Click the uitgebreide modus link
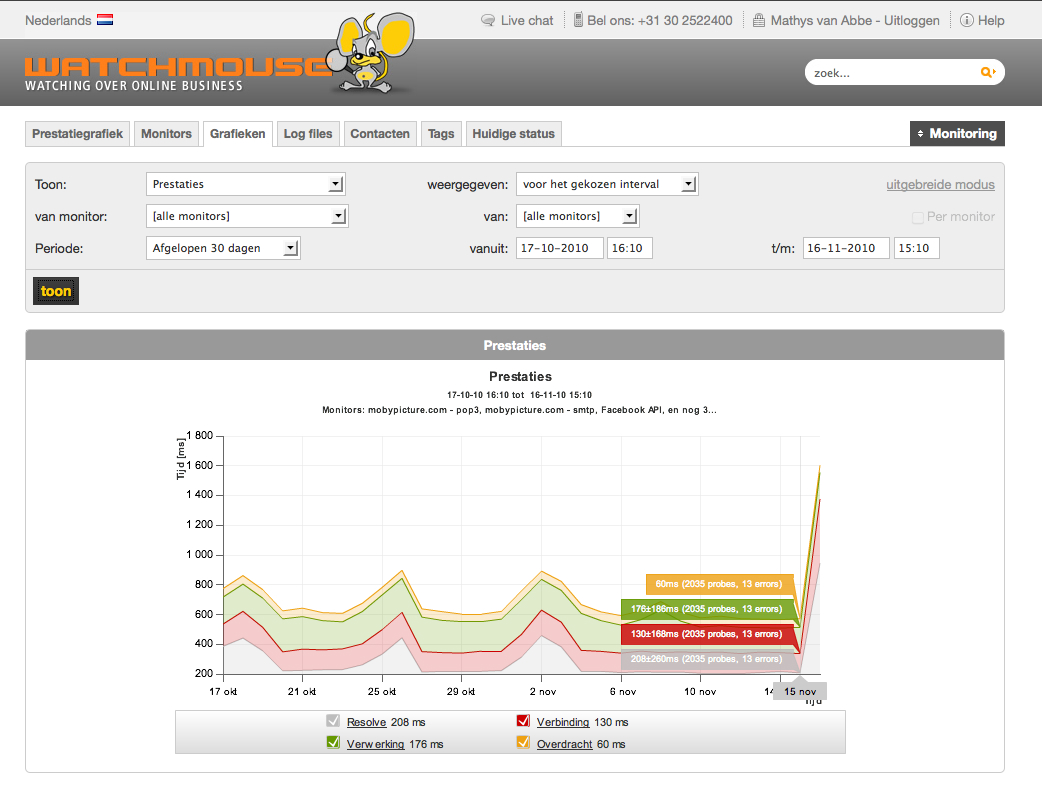The image size is (1042, 799). point(940,185)
